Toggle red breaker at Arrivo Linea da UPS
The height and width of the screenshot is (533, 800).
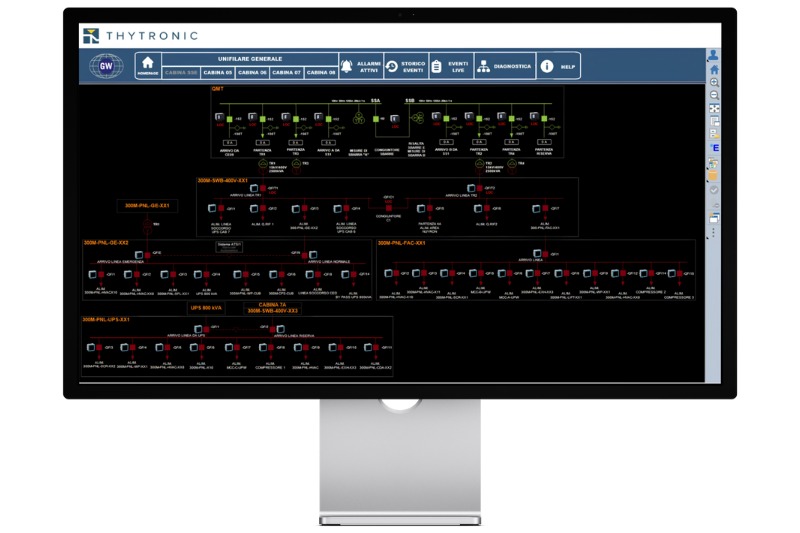[x=207, y=329]
